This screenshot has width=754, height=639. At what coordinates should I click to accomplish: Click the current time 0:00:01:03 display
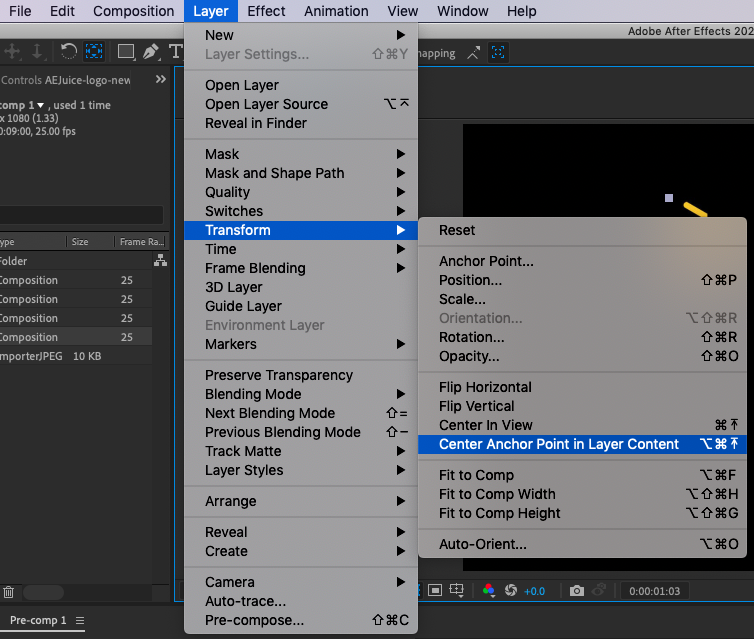point(654,591)
